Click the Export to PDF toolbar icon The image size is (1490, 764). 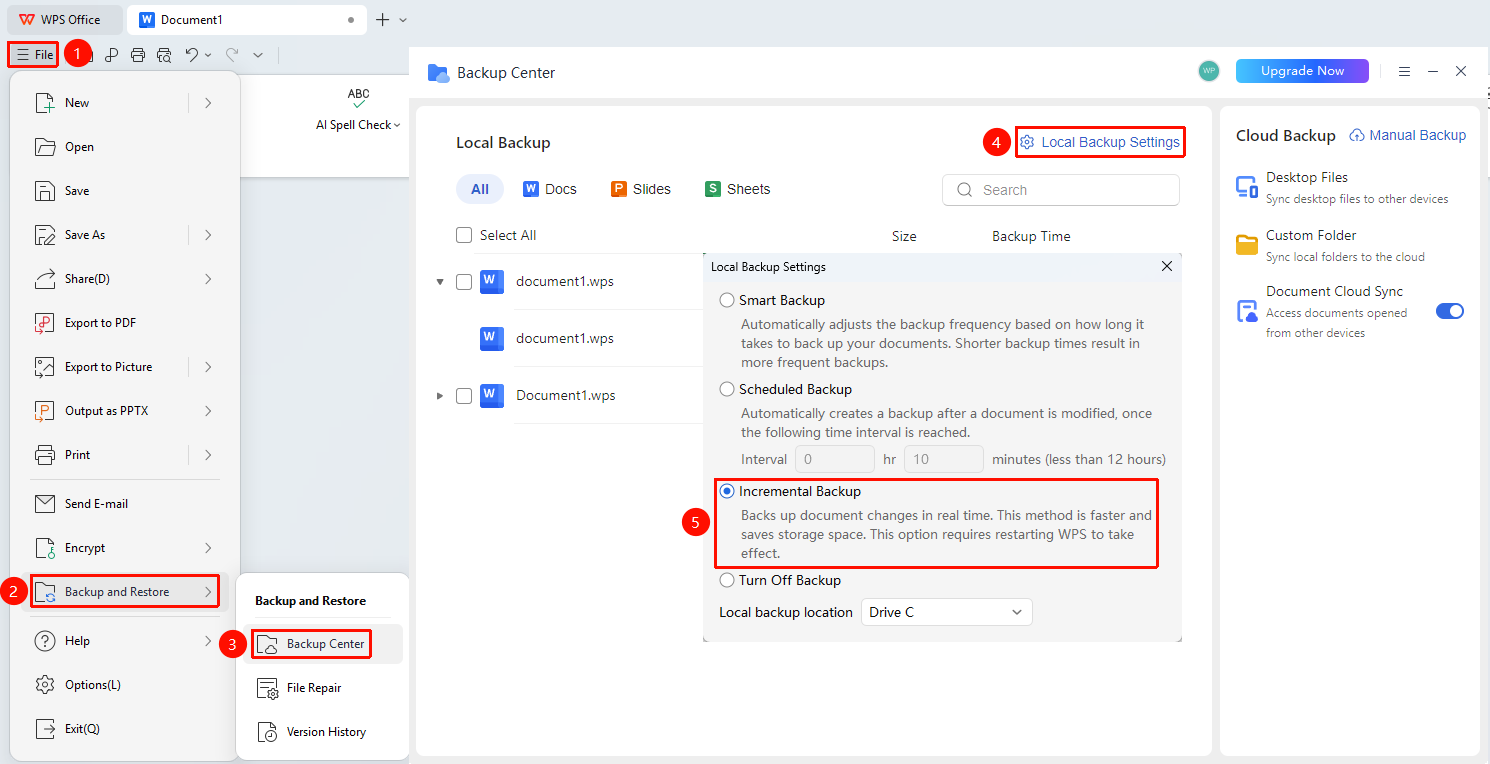pyautogui.click(x=112, y=55)
